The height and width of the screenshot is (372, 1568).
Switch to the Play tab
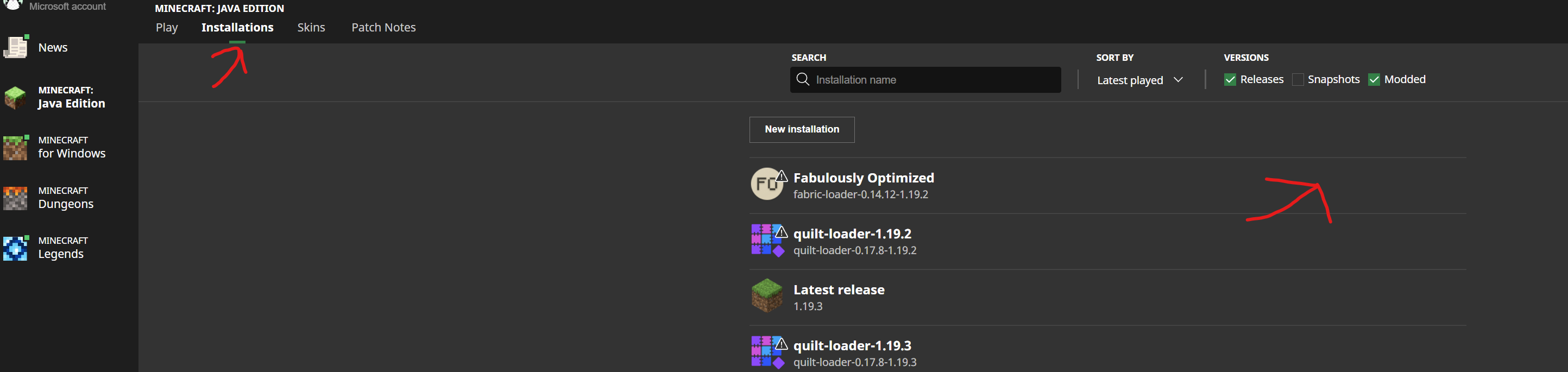pyautogui.click(x=167, y=27)
